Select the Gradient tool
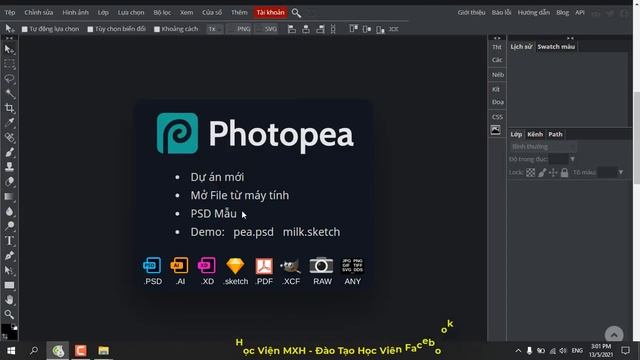 pyautogui.click(x=9, y=196)
